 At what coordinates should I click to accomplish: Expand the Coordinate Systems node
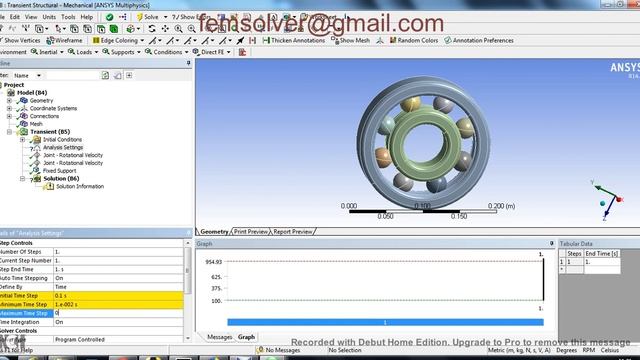coord(9,108)
